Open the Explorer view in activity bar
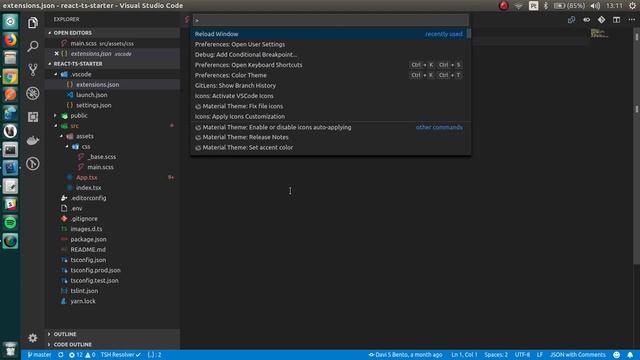The height and width of the screenshot is (360, 640). (33, 23)
